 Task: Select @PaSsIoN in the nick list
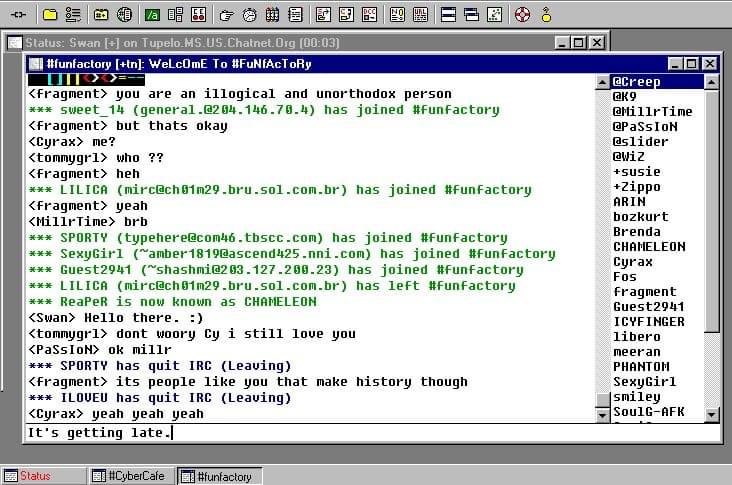click(x=657, y=127)
